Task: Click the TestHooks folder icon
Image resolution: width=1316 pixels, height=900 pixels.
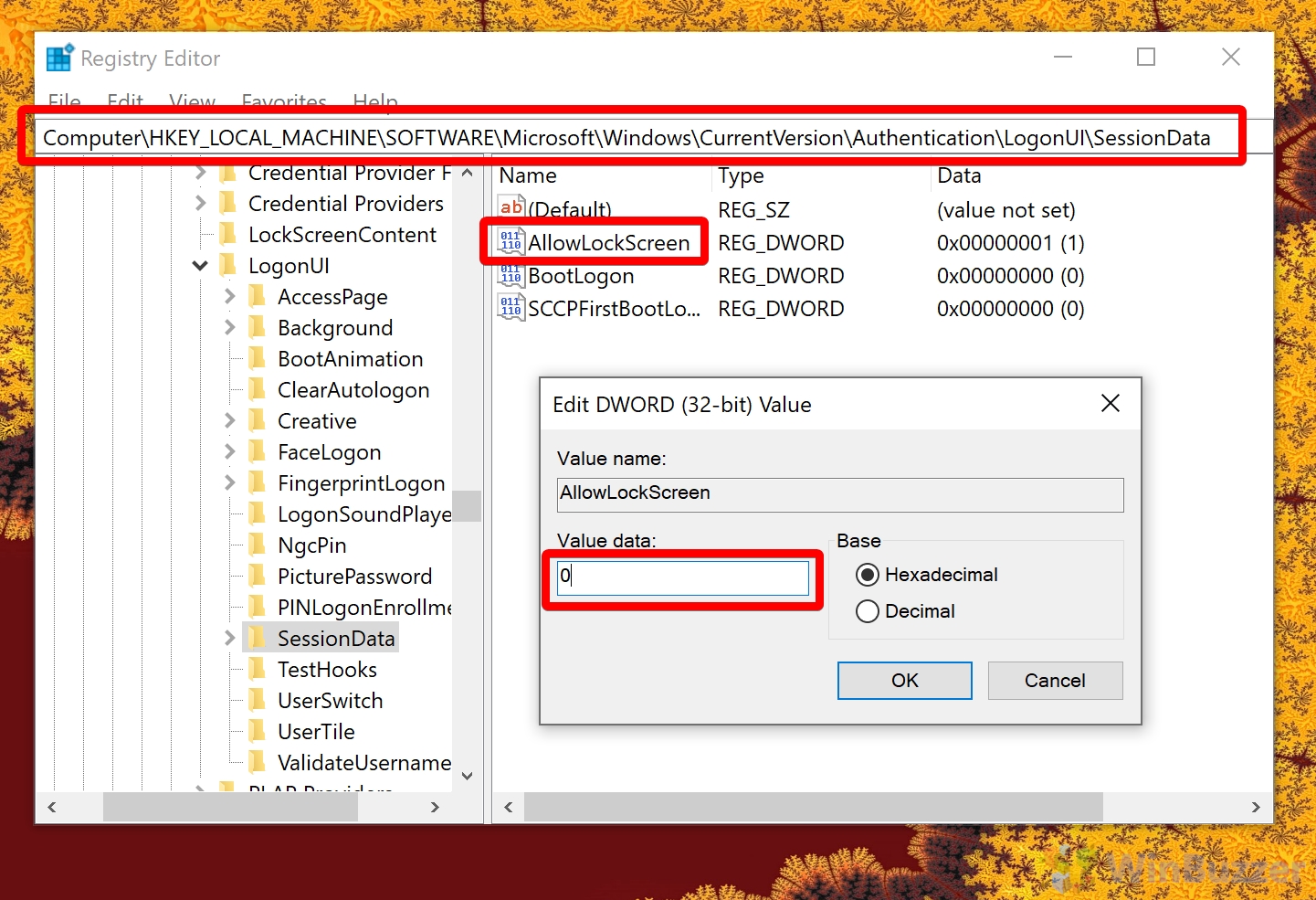Action: (258, 669)
